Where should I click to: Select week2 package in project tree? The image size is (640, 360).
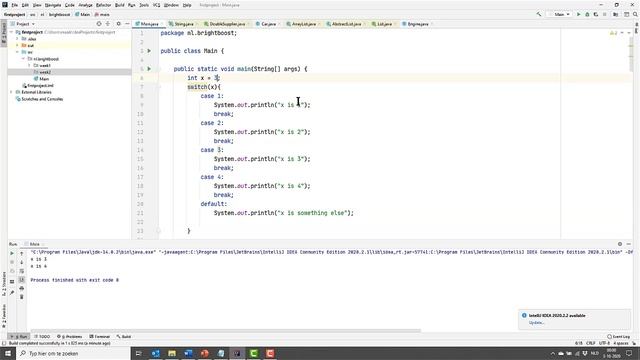coord(45,72)
